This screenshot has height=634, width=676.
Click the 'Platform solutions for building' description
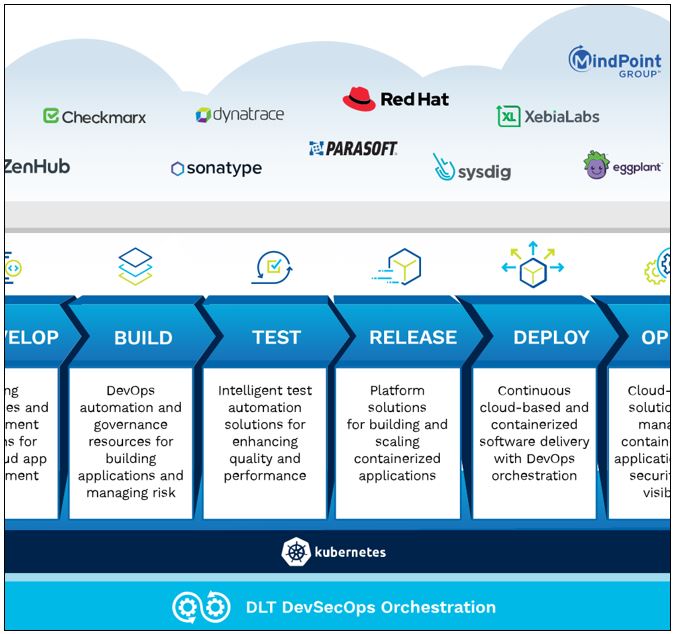point(397,433)
